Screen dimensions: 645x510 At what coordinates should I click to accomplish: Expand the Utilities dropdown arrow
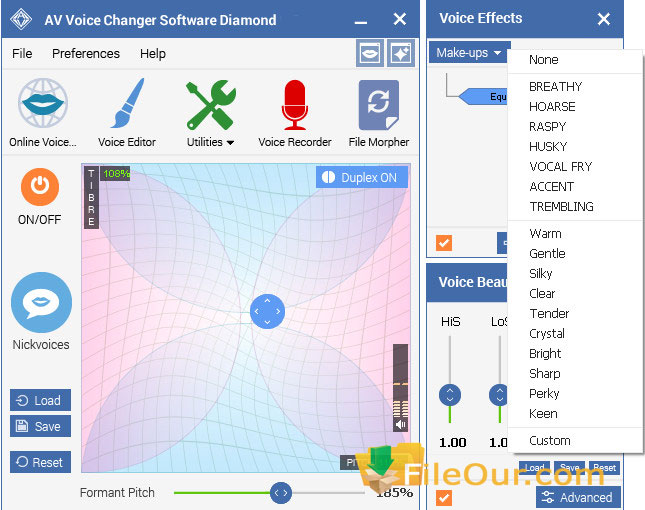(230, 143)
